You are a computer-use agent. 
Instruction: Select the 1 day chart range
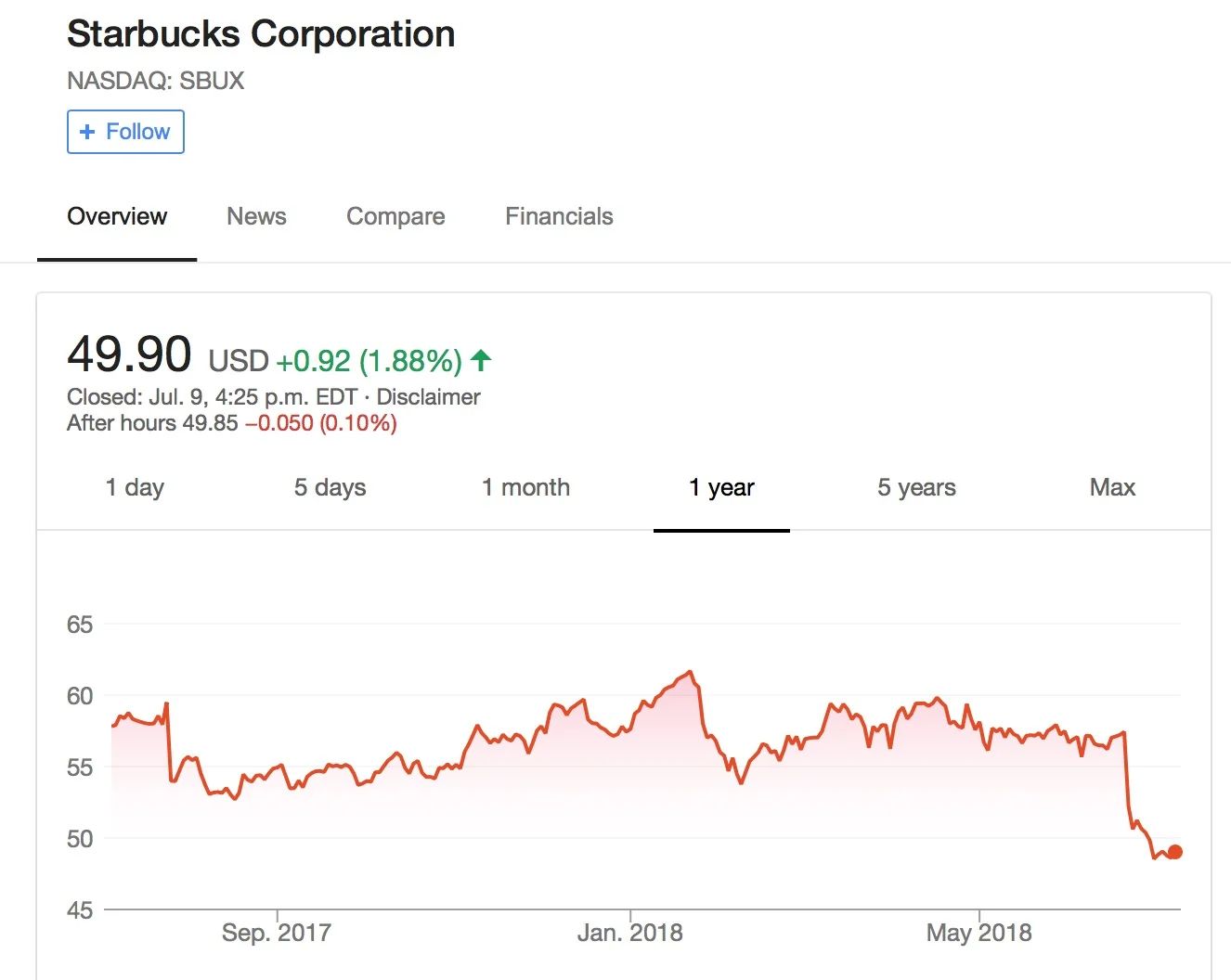[135, 487]
